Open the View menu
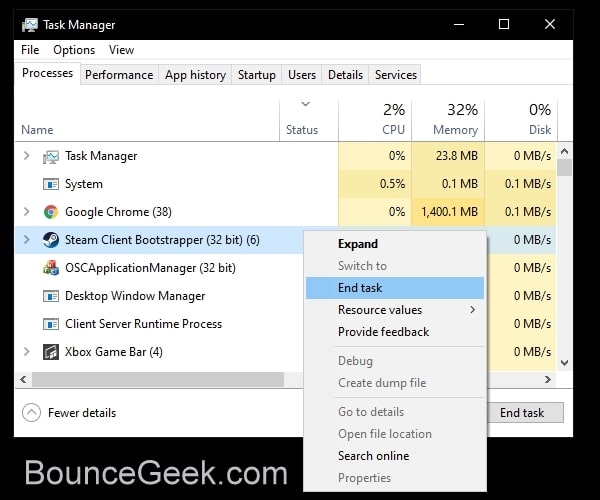The width and height of the screenshot is (600, 500). point(121,50)
